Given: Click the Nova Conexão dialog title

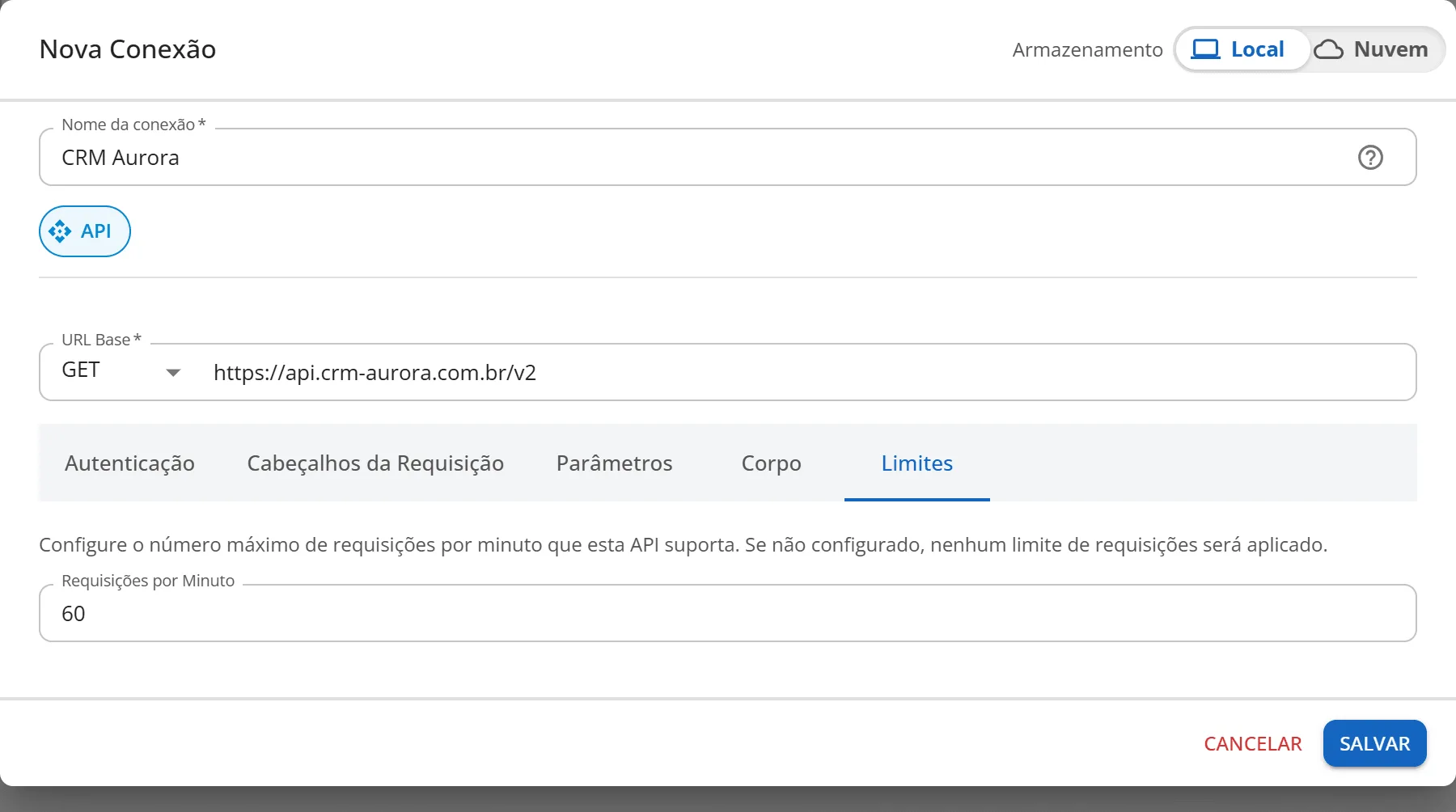Looking at the screenshot, I should coord(128,49).
